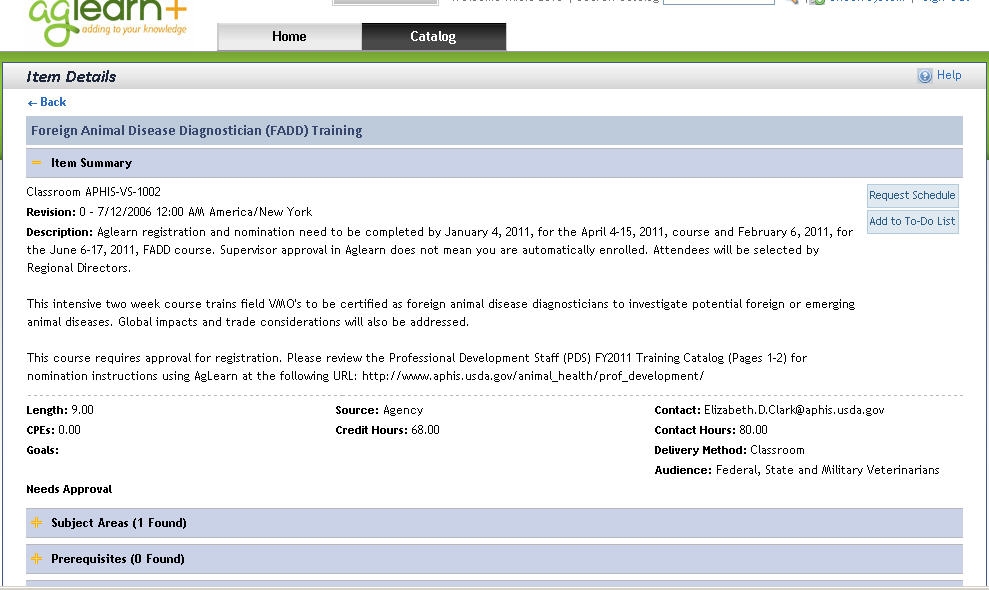Click the Prerequisites (0 Found) header

click(x=117, y=559)
